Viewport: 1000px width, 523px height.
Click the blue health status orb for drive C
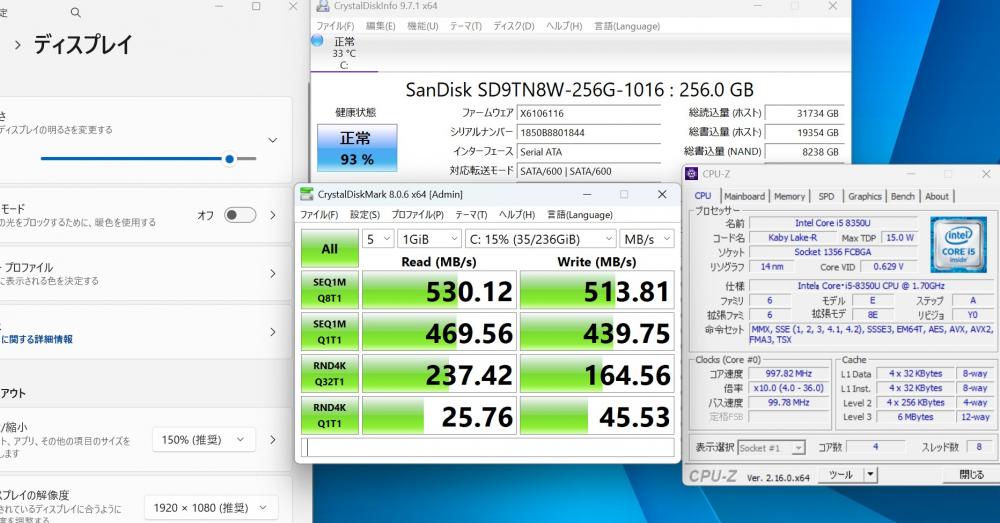[x=317, y=41]
